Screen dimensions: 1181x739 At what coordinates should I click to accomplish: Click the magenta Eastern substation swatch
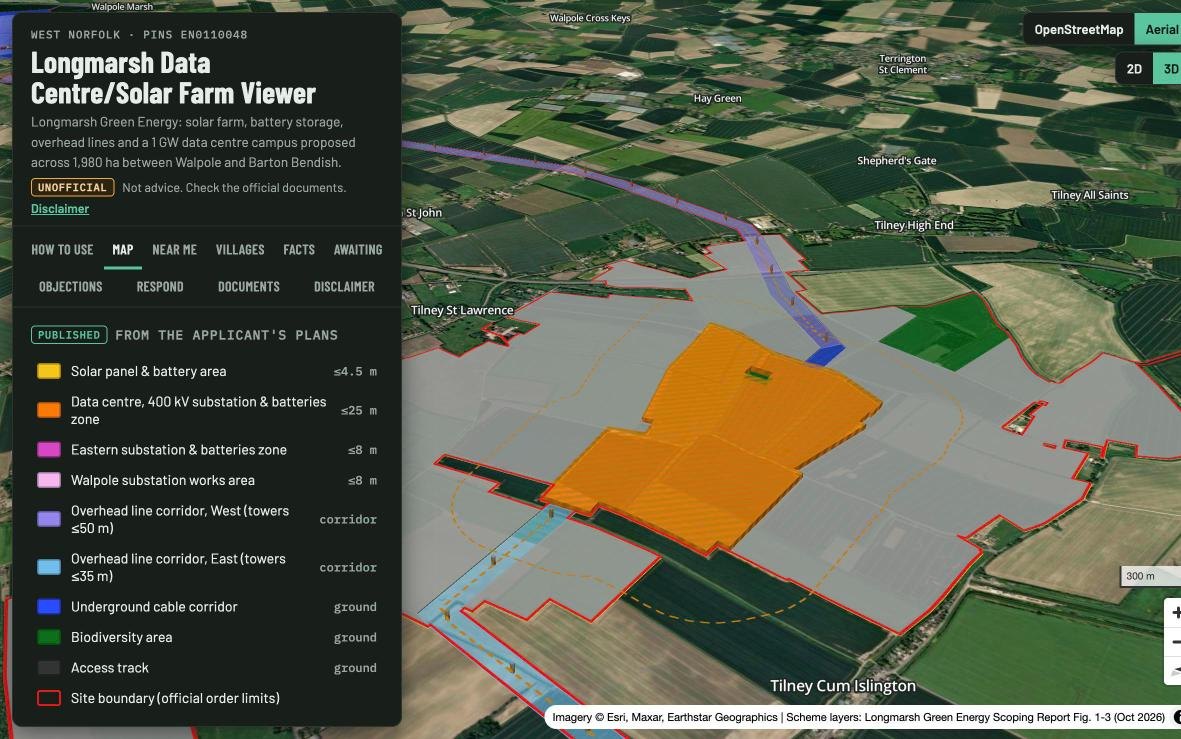click(x=49, y=450)
